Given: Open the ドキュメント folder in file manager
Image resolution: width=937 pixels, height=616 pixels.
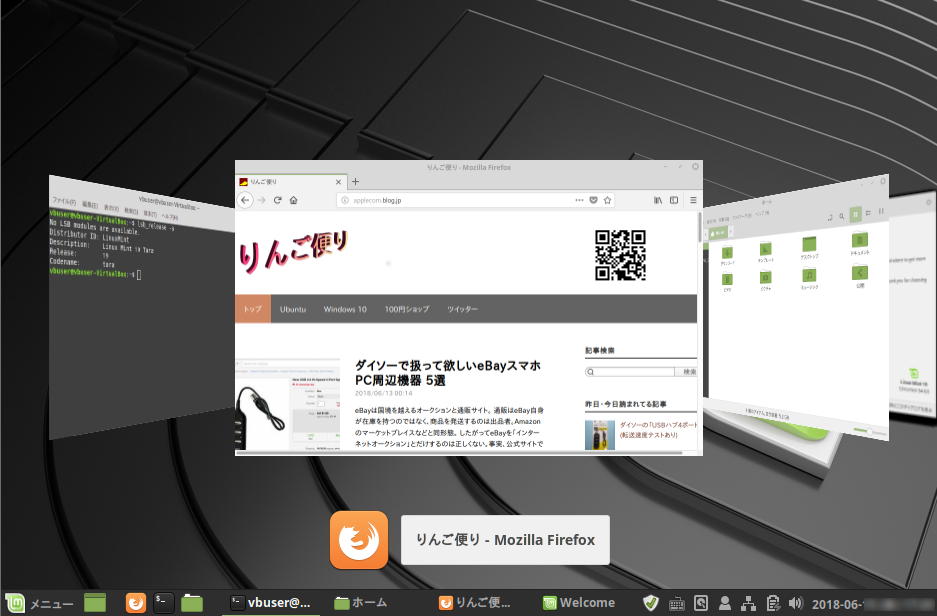Looking at the screenshot, I should [x=859, y=243].
